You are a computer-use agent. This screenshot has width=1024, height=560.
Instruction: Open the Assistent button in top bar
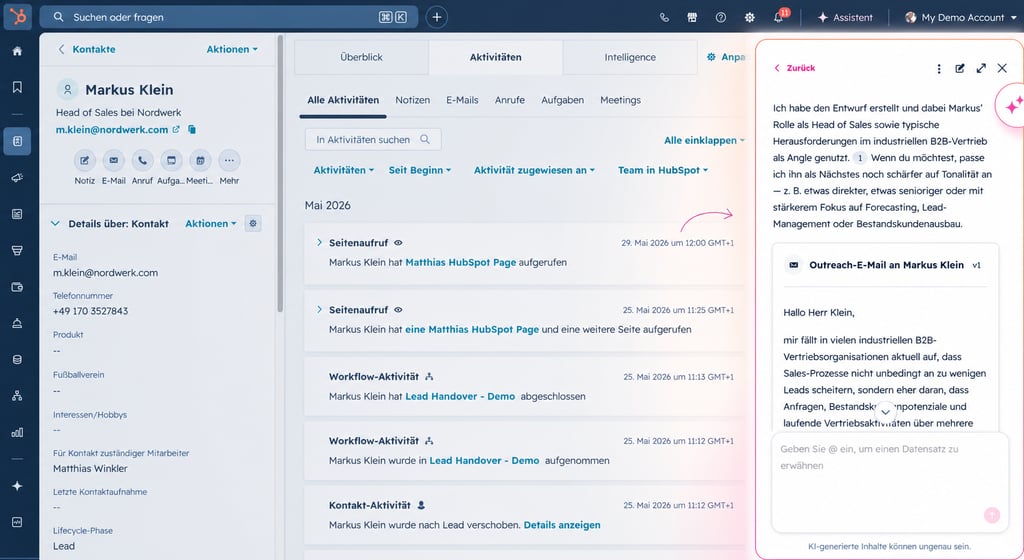[846, 18]
